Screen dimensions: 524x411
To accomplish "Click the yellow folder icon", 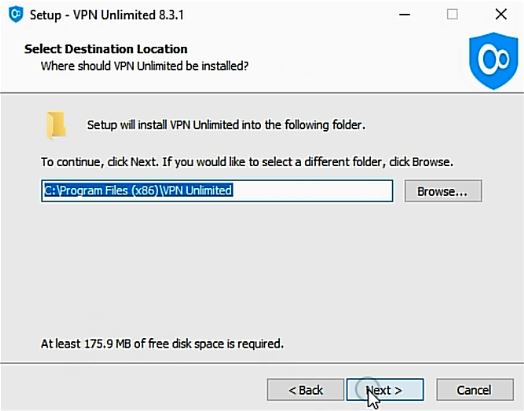I will 56,125.
